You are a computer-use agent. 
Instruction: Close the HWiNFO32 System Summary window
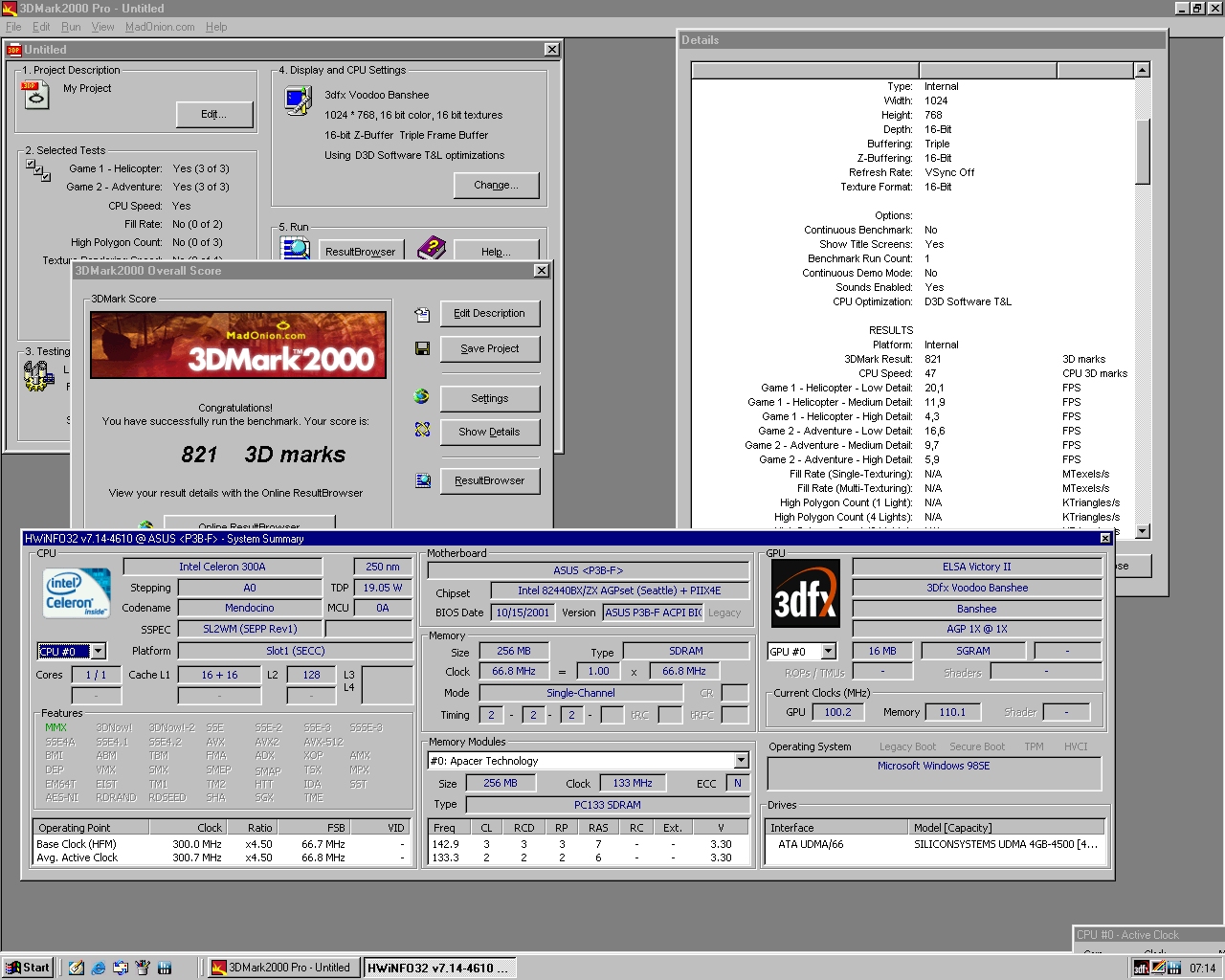pos(1105,539)
